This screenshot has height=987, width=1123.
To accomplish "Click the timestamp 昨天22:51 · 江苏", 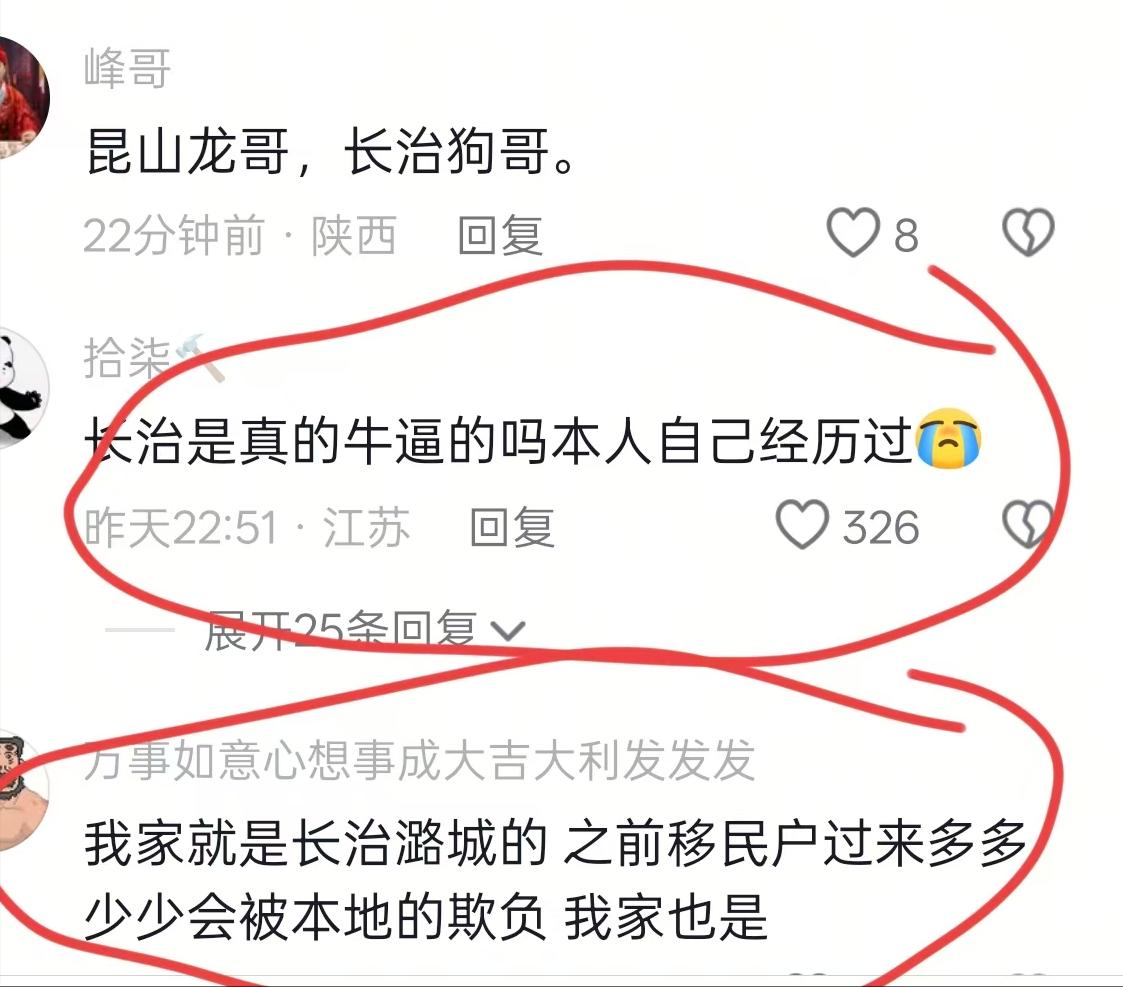I will click(x=247, y=528).
